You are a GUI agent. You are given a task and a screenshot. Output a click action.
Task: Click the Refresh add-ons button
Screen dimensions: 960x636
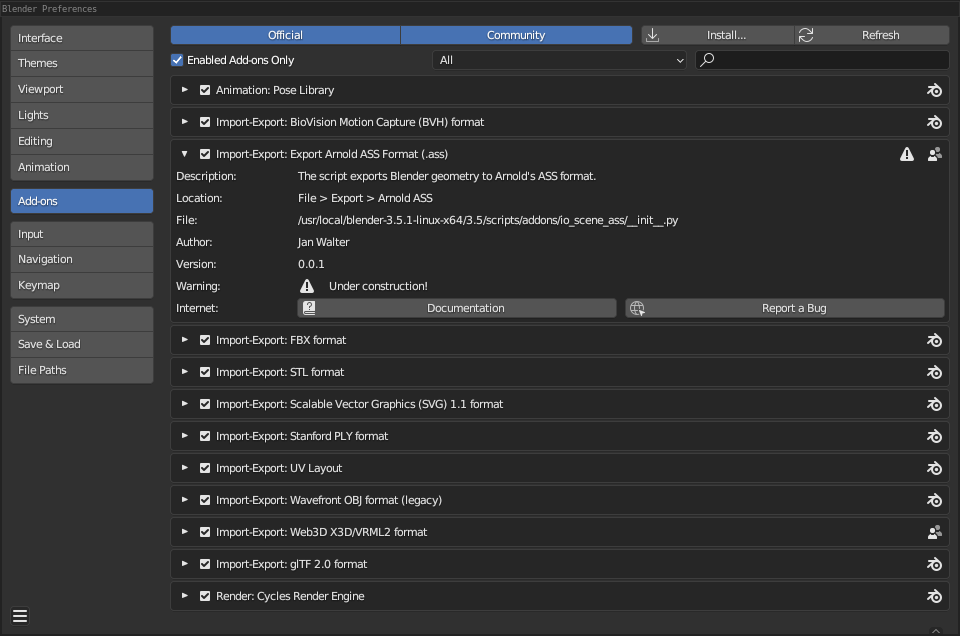[872, 35]
